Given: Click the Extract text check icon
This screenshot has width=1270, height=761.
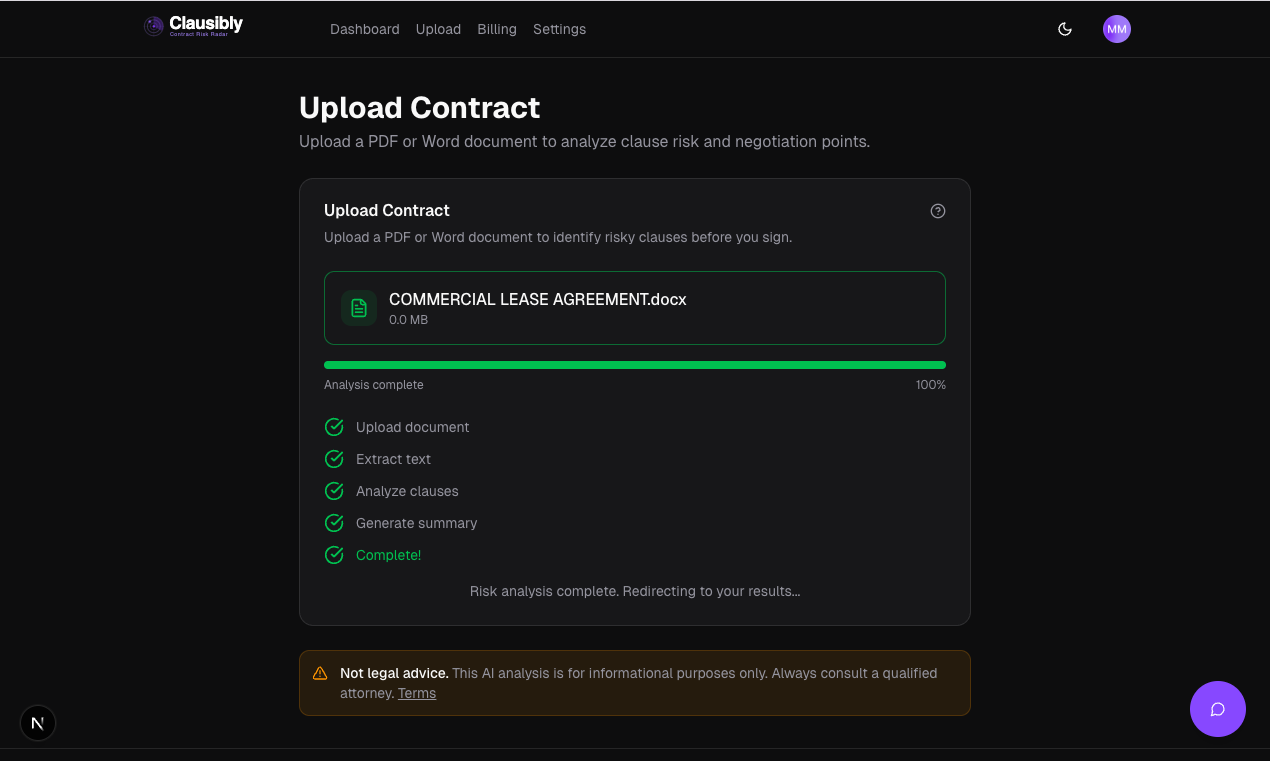Looking at the screenshot, I should pyautogui.click(x=334, y=459).
